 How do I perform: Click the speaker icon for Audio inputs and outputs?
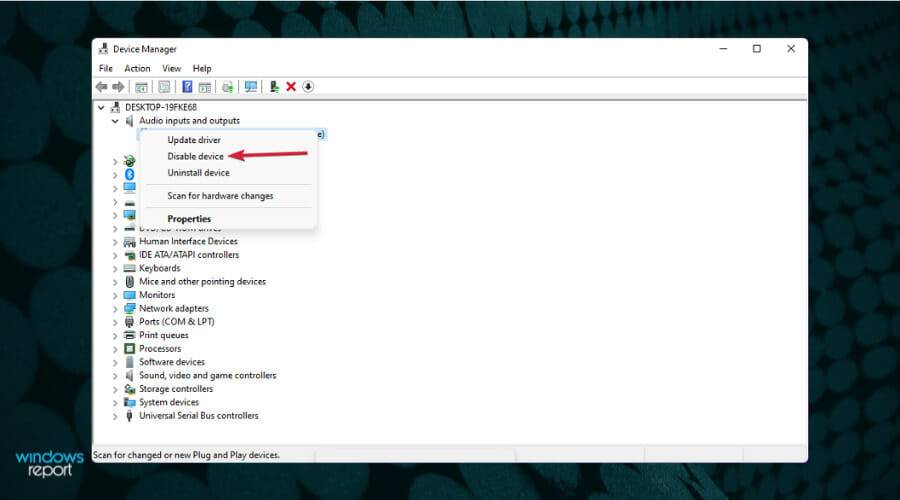point(130,121)
